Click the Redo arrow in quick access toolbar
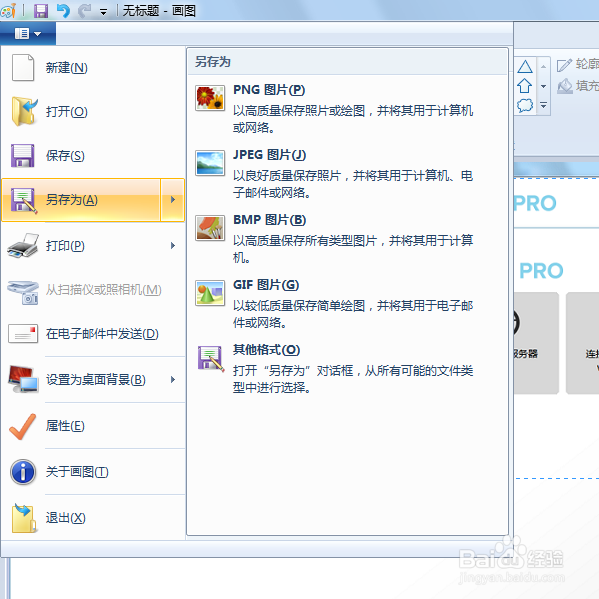The width and height of the screenshot is (599, 599). (x=84, y=10)
